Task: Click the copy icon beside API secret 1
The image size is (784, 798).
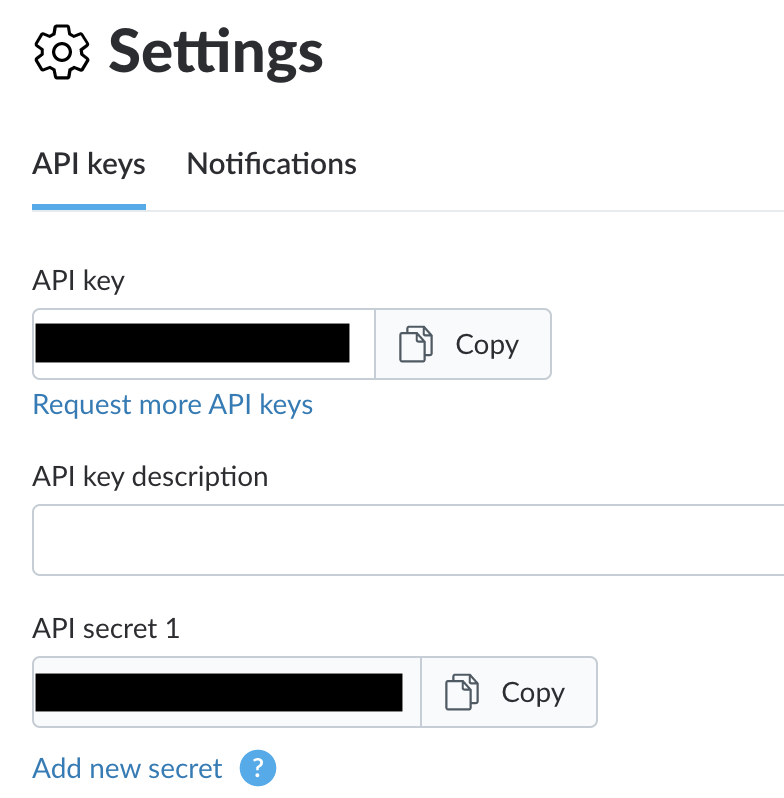Action: pos(461,692)
